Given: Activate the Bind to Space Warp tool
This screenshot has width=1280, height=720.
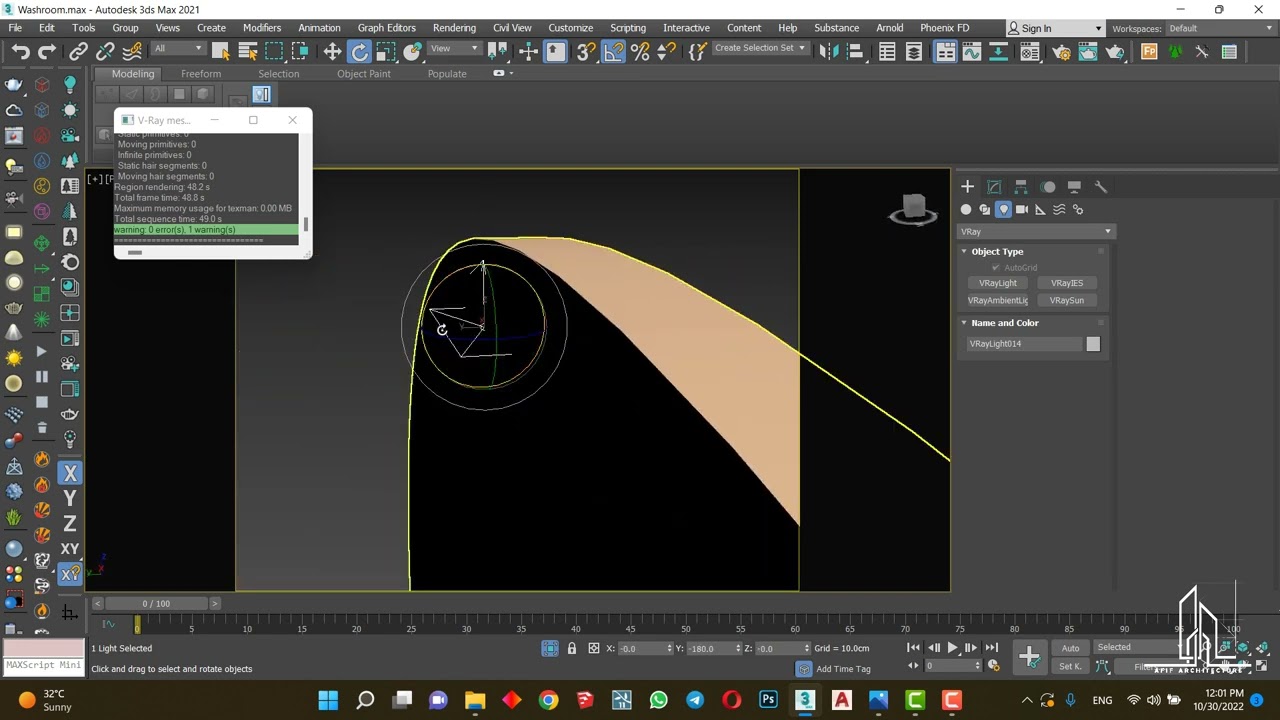Looking at the screenshot, I should pyautogui.click(x=131, y=52).
